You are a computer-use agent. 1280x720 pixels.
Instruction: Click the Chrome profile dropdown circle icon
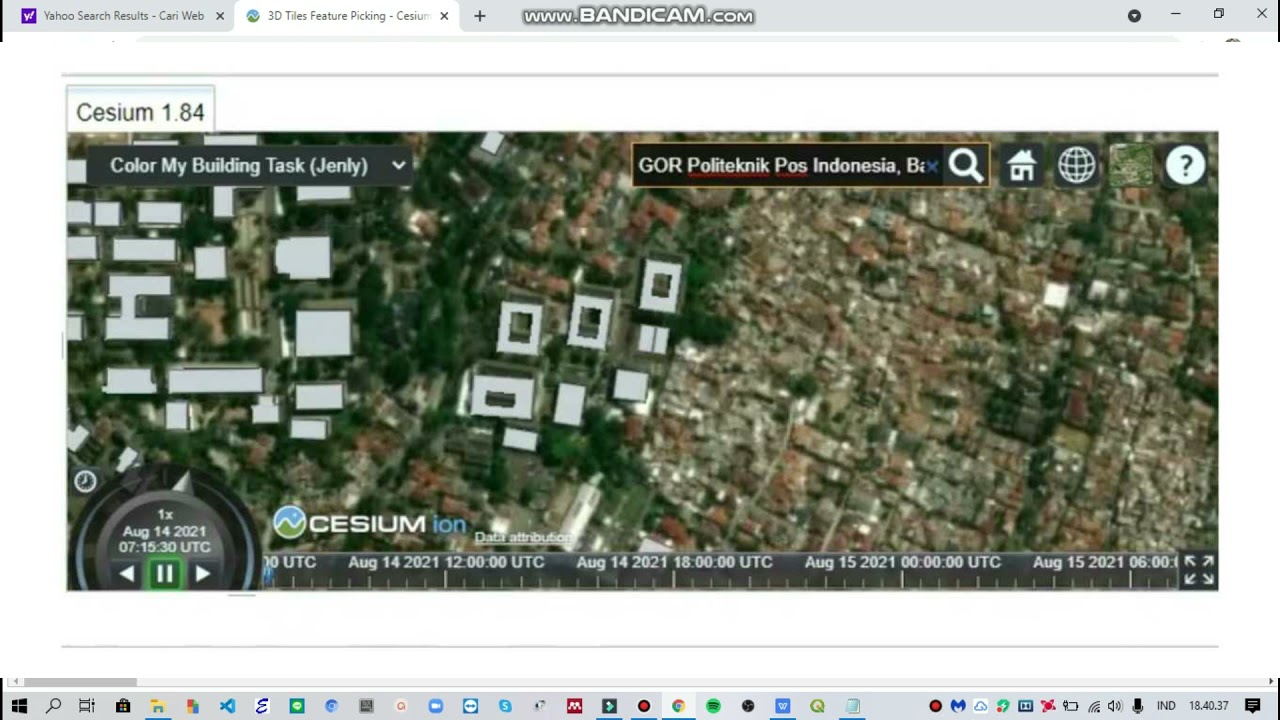tap(1134, 16)
